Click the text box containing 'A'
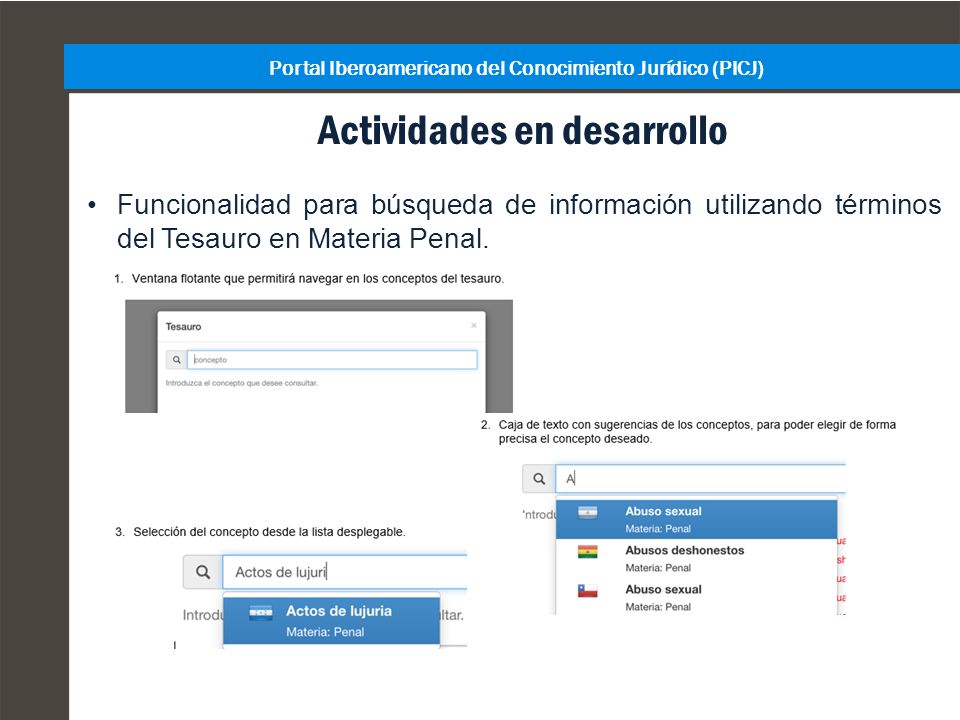960x720 pixels. (700, 479)
